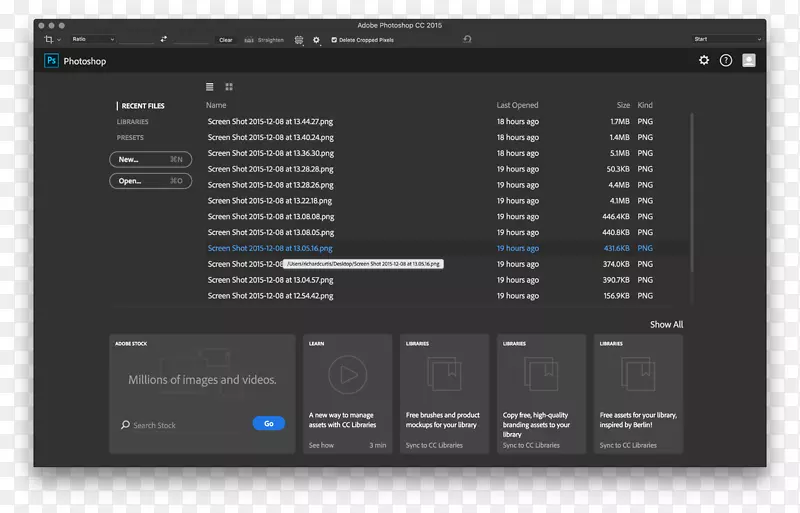Open the help question mark icon
This screenshot has width=800, height=513.
coord(726,61)
